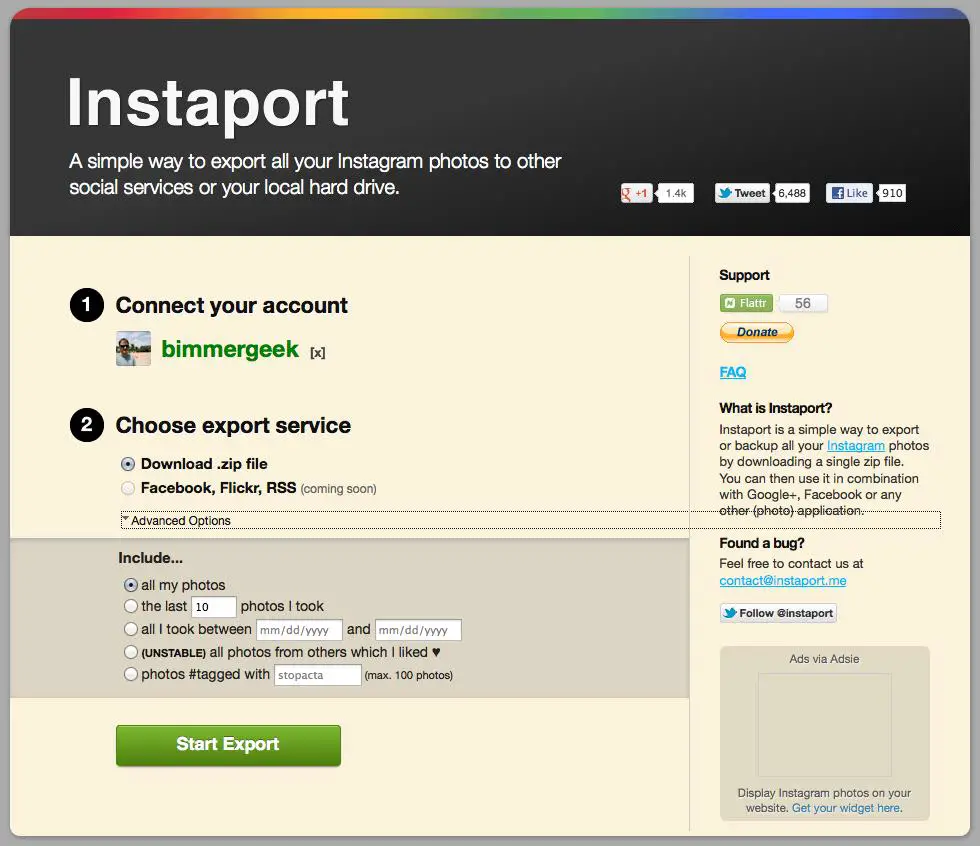980x846 pixels.
Task: Focus the last photos count field
Action: pyautogui.click(x=214, y=607)
